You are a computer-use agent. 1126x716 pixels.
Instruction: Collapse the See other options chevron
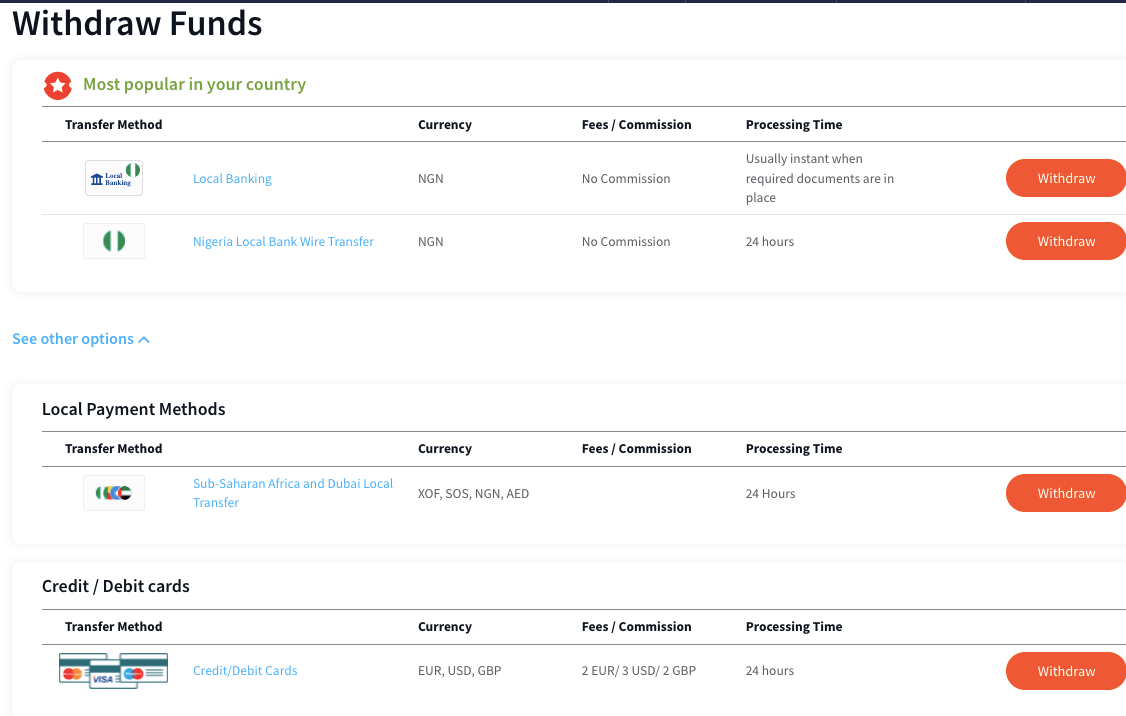pyautogui.click(x=144, y=340)
